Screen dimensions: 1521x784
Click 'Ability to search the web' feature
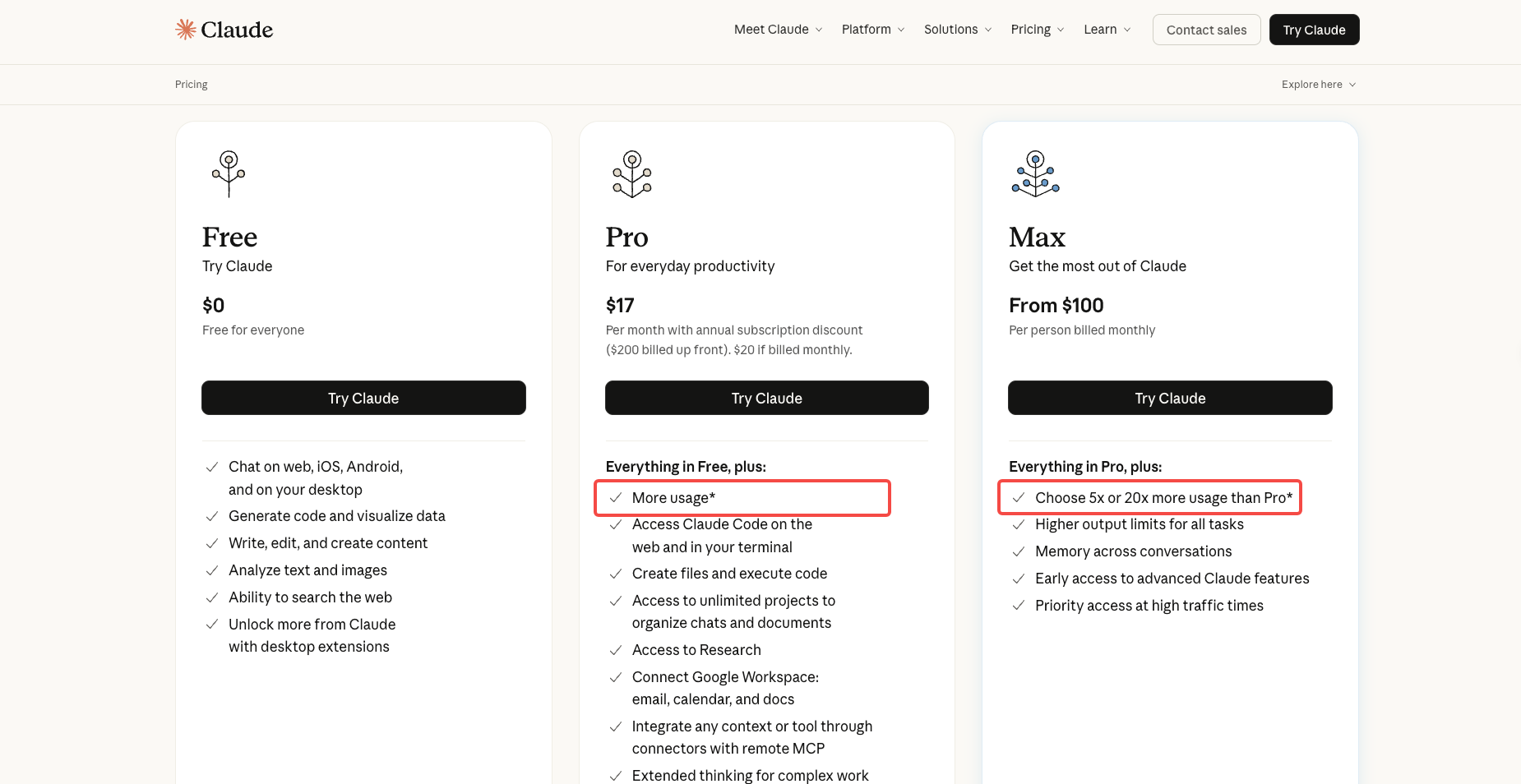310,597
